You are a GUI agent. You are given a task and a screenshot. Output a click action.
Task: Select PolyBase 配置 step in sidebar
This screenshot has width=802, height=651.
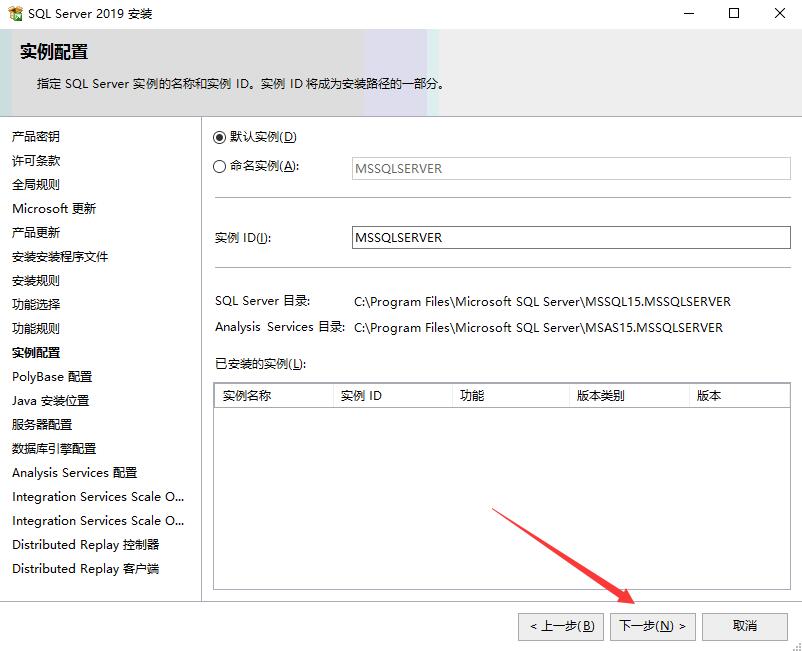click(x=52, y=377)
